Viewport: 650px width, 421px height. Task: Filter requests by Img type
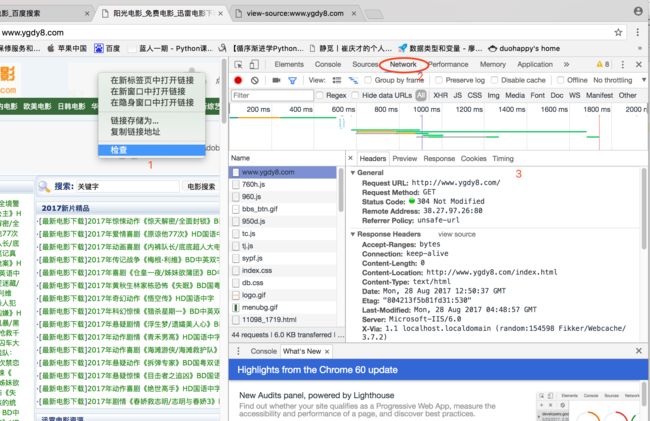pyautogui.click(x=493, y=95)
